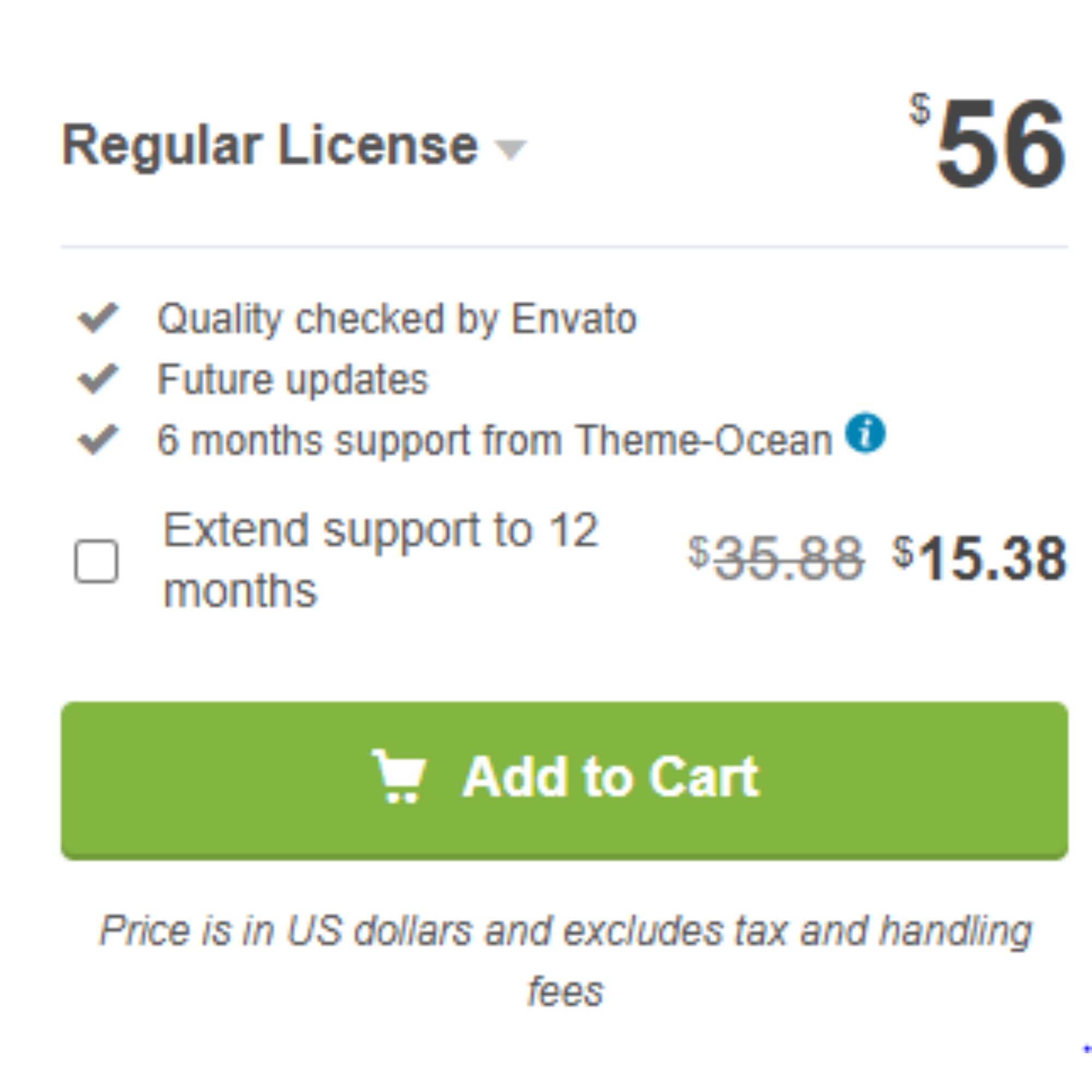Click the checkmark next to Quality checked
This screenshot has height=1092, width=1092.
click(x=98, y=318)
